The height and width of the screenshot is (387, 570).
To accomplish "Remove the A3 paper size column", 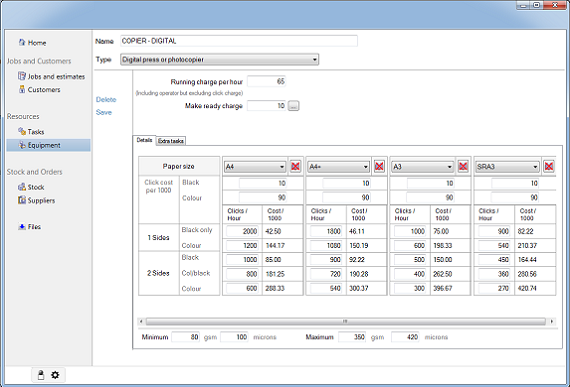I will point(463,166).
